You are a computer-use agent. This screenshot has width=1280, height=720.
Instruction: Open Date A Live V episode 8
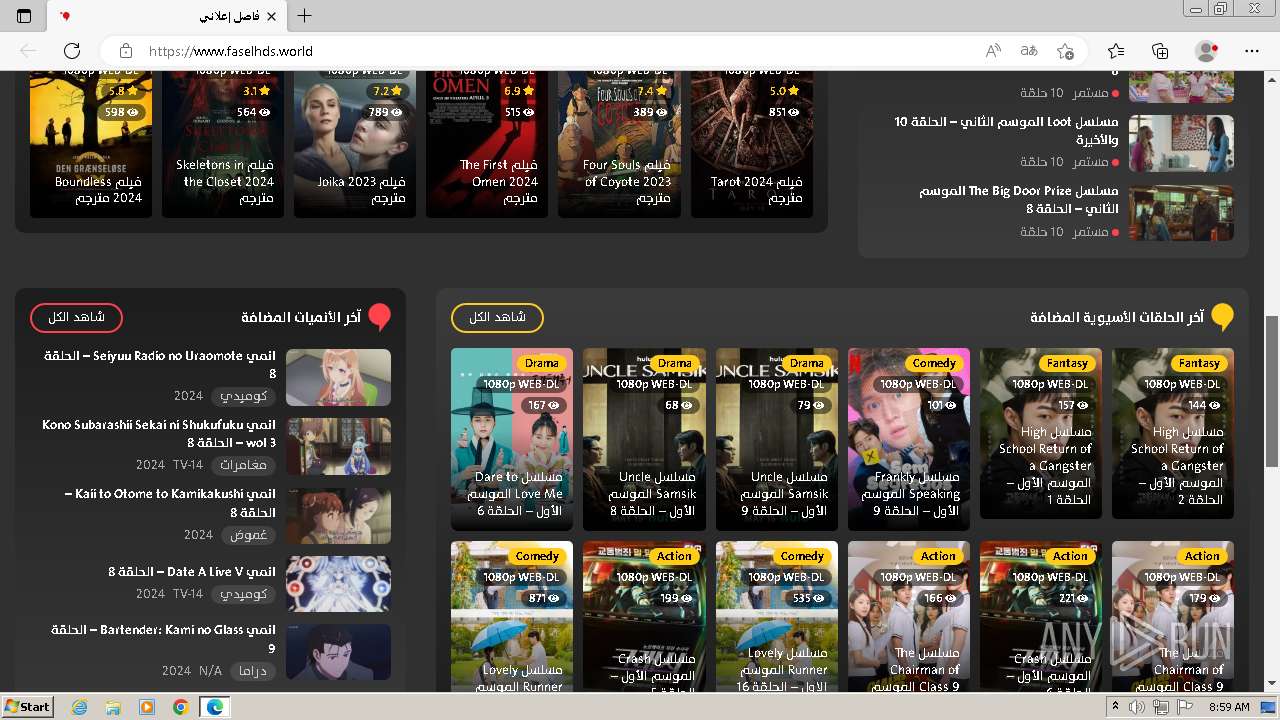192,572
